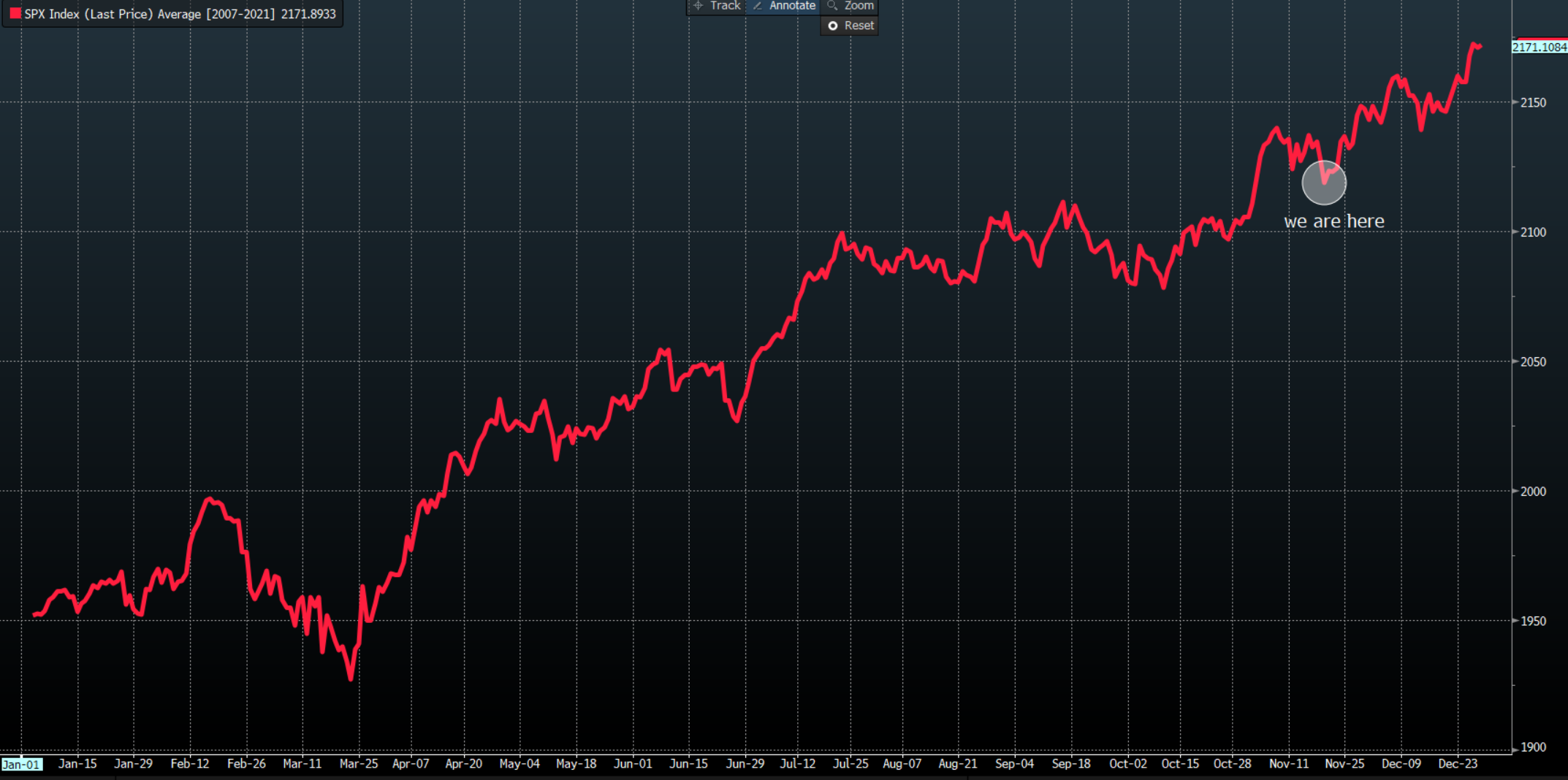Select the Track toolbar button

click(716, 6)
